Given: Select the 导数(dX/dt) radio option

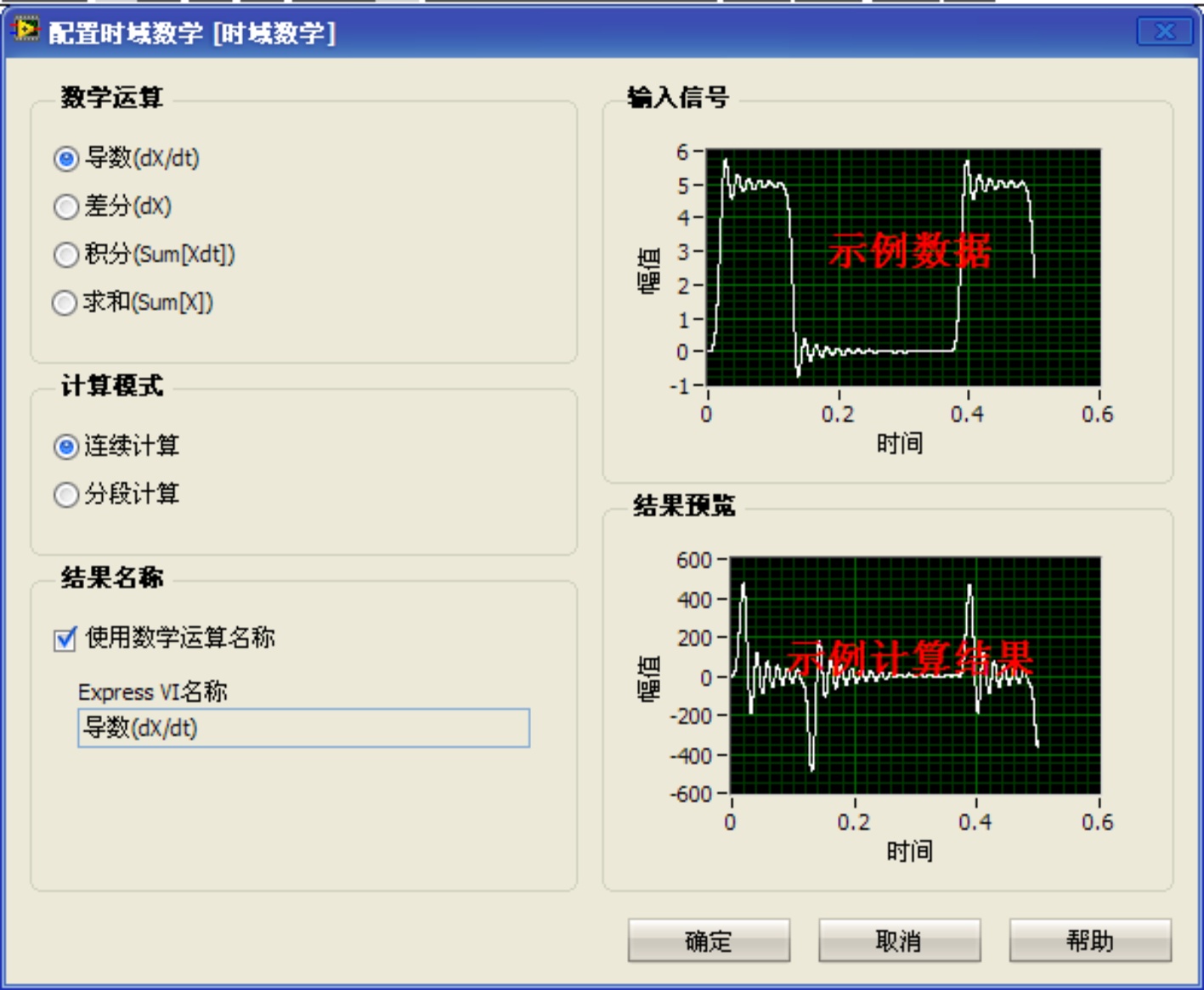Looking at the screenshot, I should 66,159.
